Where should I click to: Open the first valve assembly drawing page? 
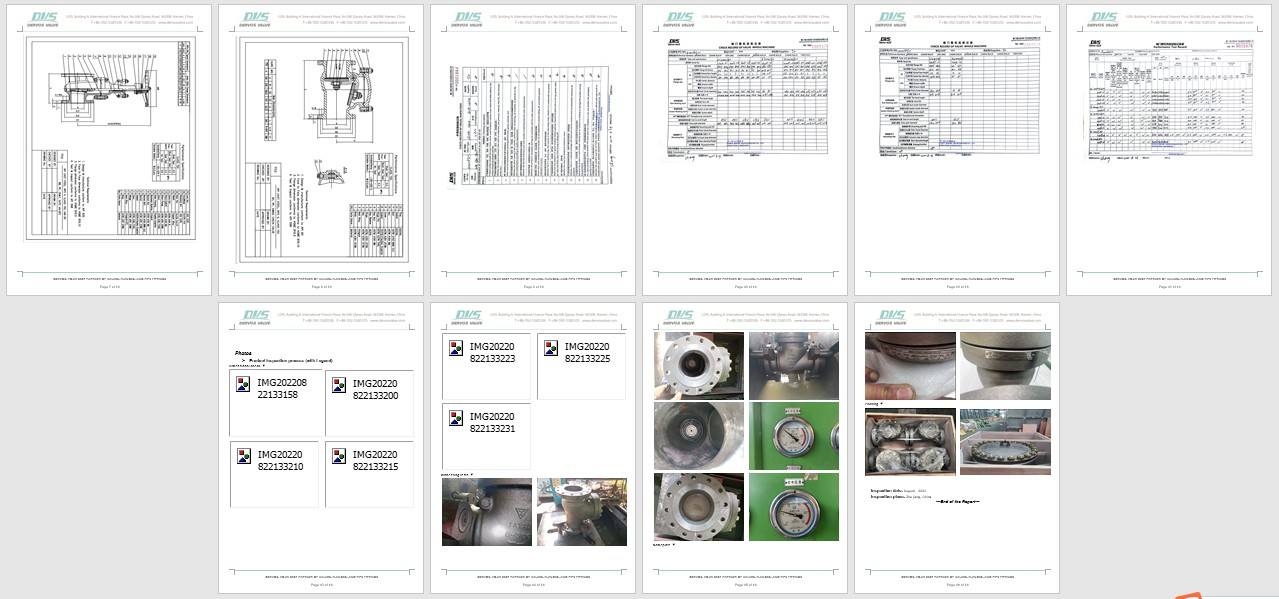point(109,149)
